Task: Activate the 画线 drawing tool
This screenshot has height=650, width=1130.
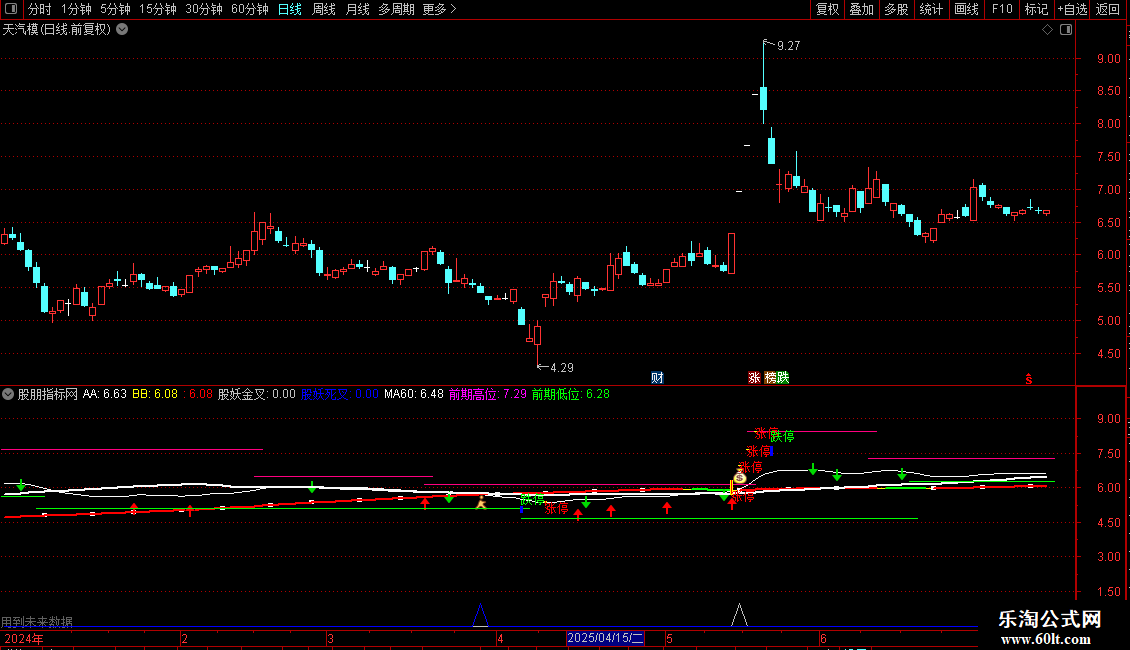Action: (966, 9)
